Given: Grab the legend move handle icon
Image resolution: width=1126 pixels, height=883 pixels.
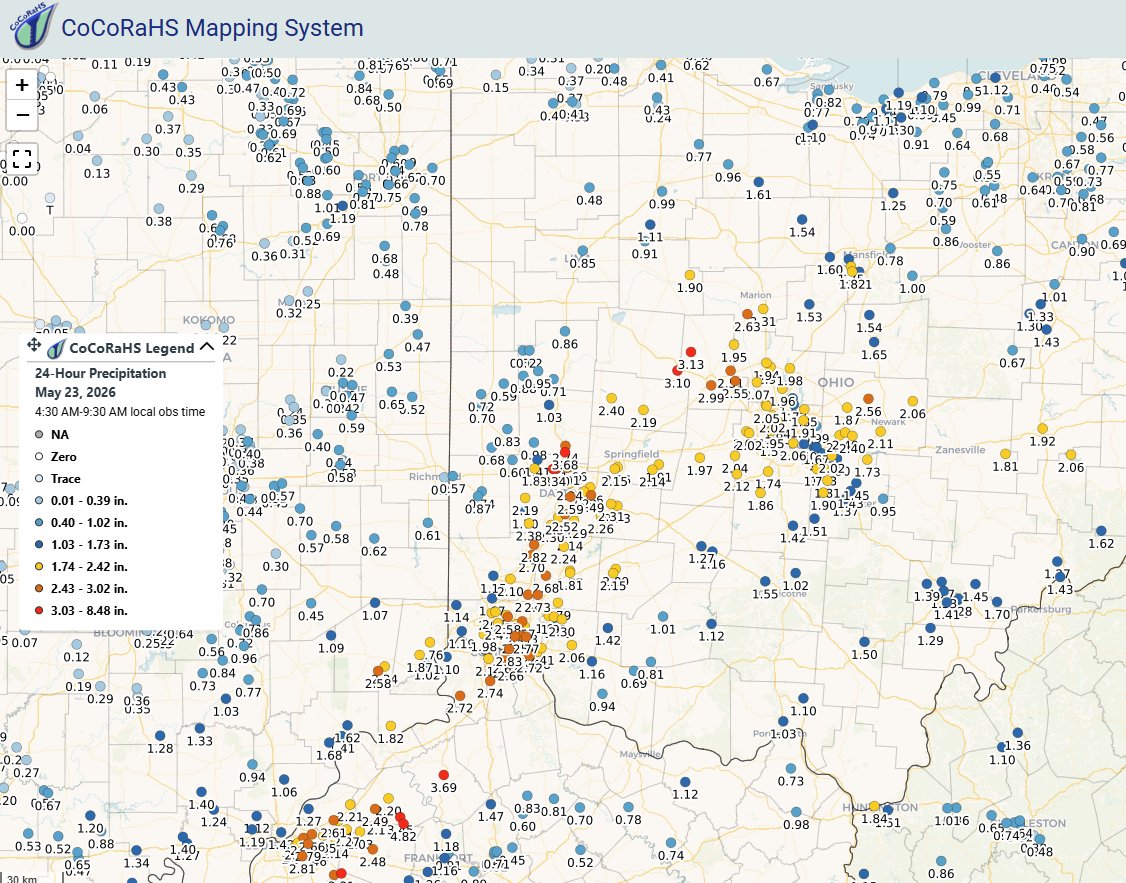Looking at the screenshot, I should (34, 345).
